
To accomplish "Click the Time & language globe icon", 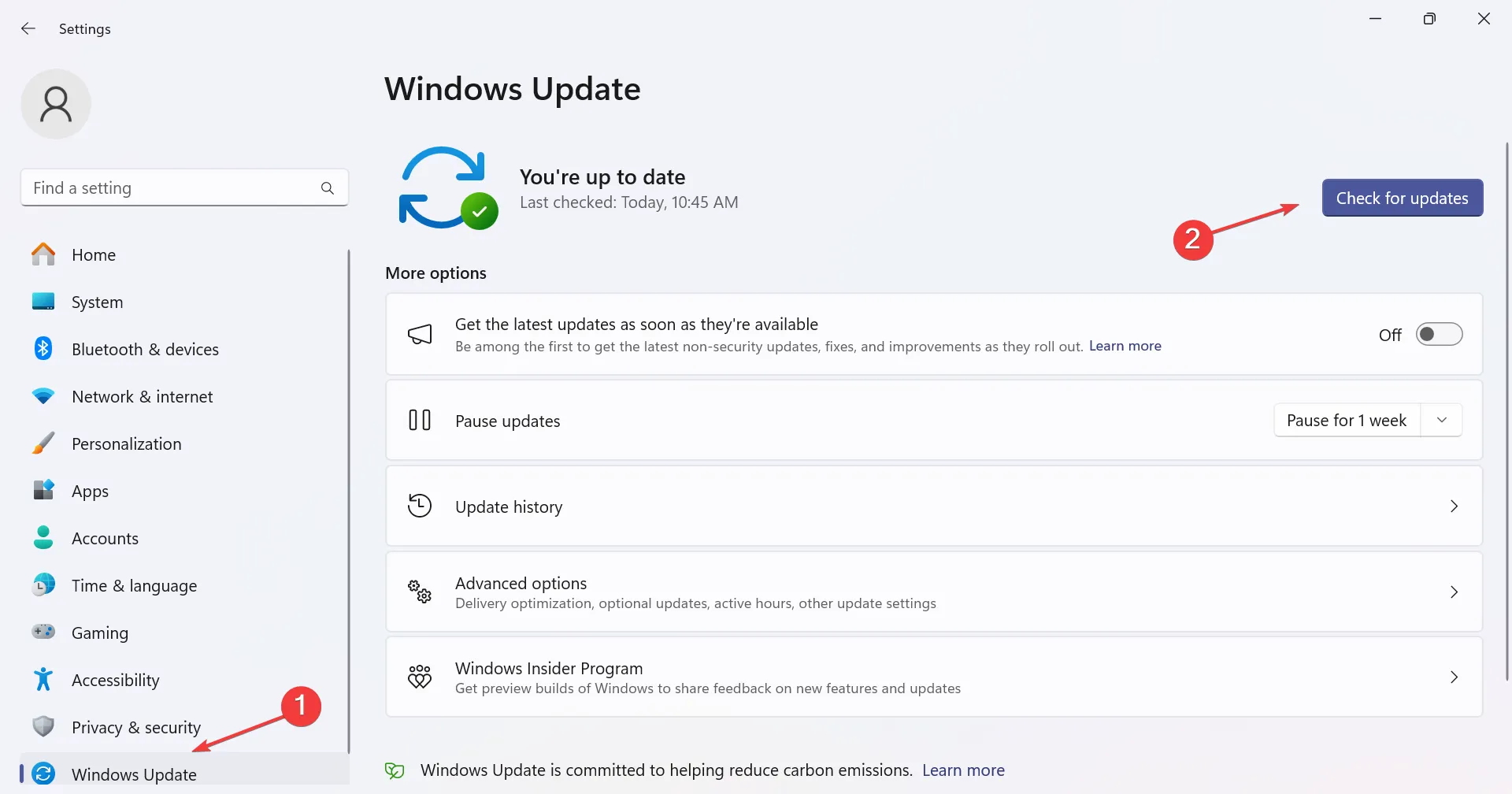I will click(x=43, y=584).
